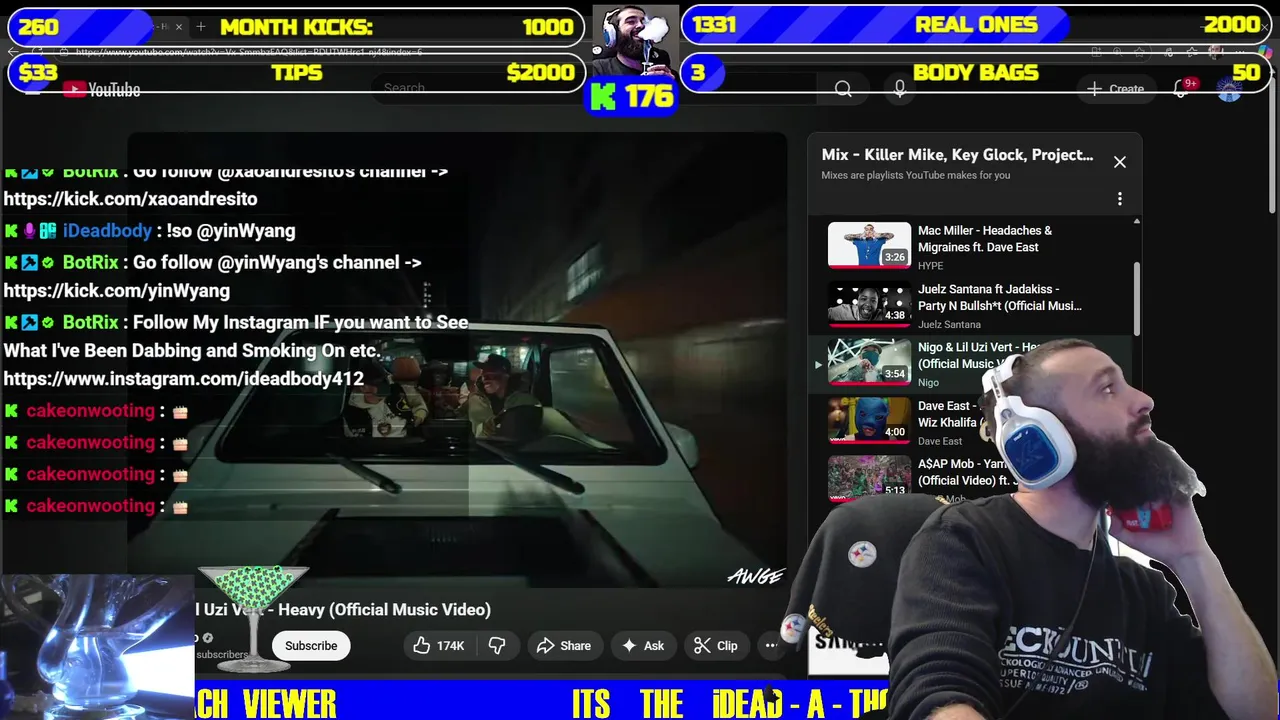The width and height of the screenshot is (1280, 720).
Task: Play Mac Miller Headaches & Migraines thumbnail
Action: [869, 246]
